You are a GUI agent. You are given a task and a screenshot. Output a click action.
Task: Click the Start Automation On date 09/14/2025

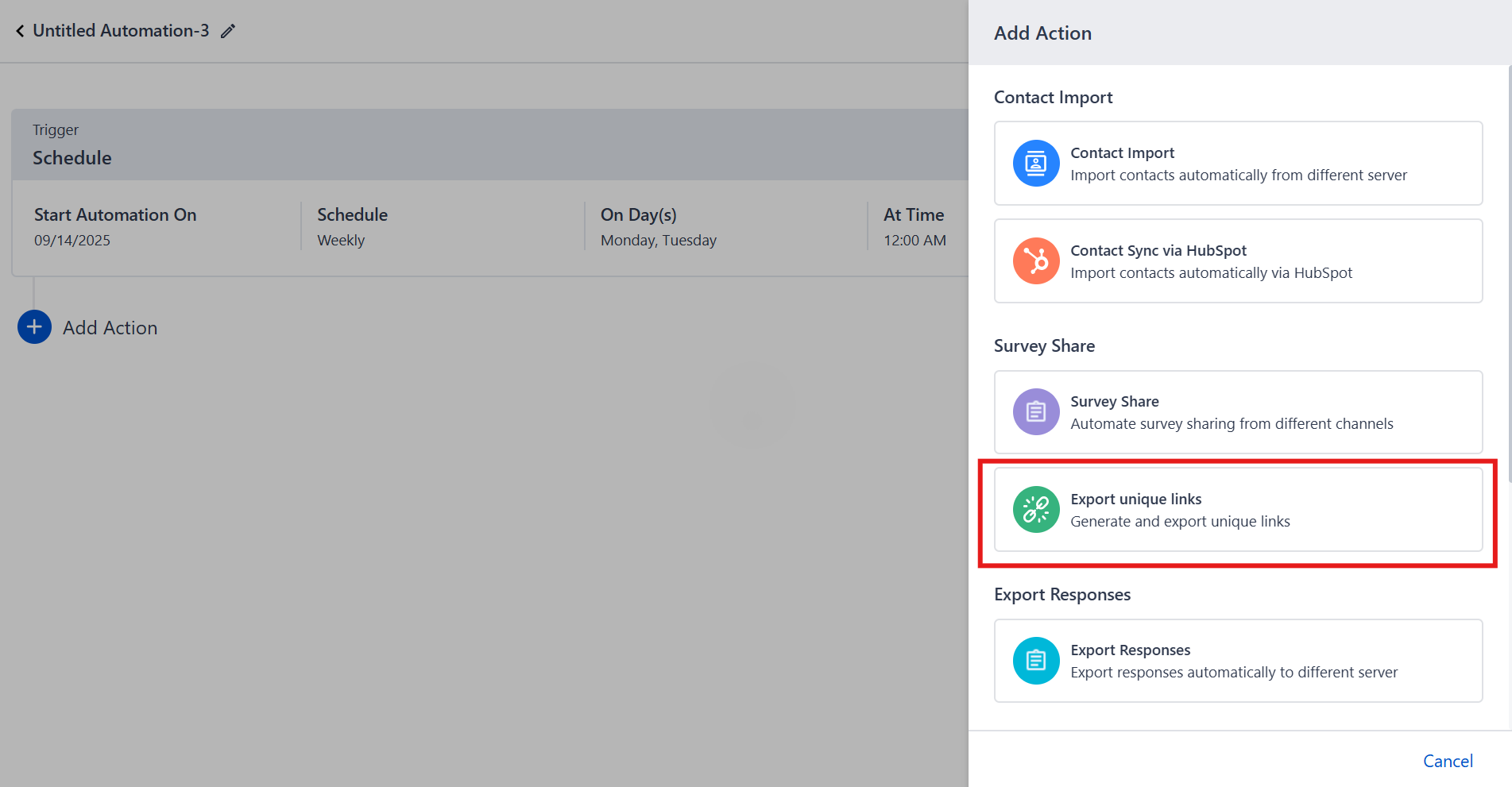72,241
